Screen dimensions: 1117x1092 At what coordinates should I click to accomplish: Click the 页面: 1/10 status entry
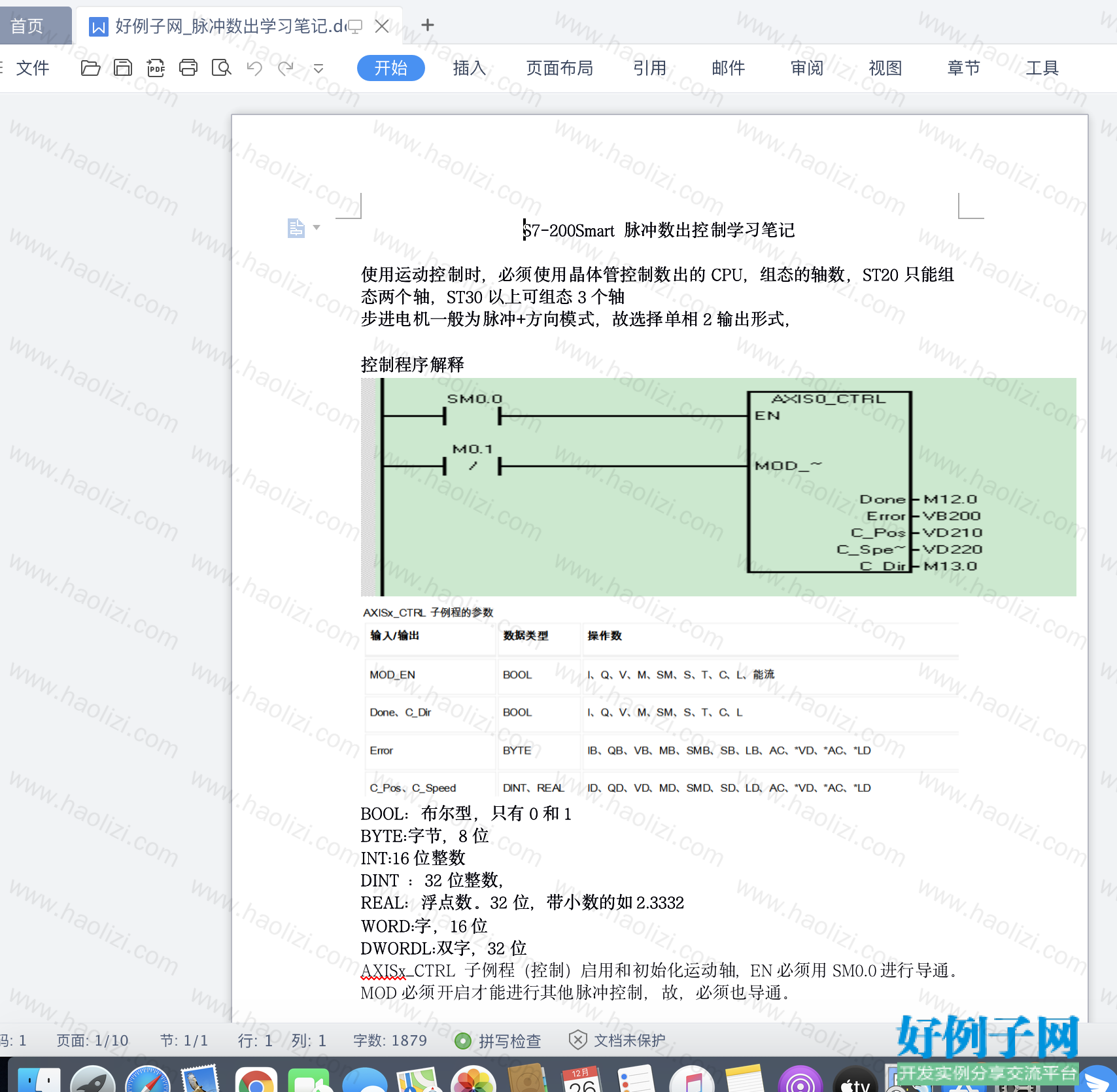coord(92,1040)
